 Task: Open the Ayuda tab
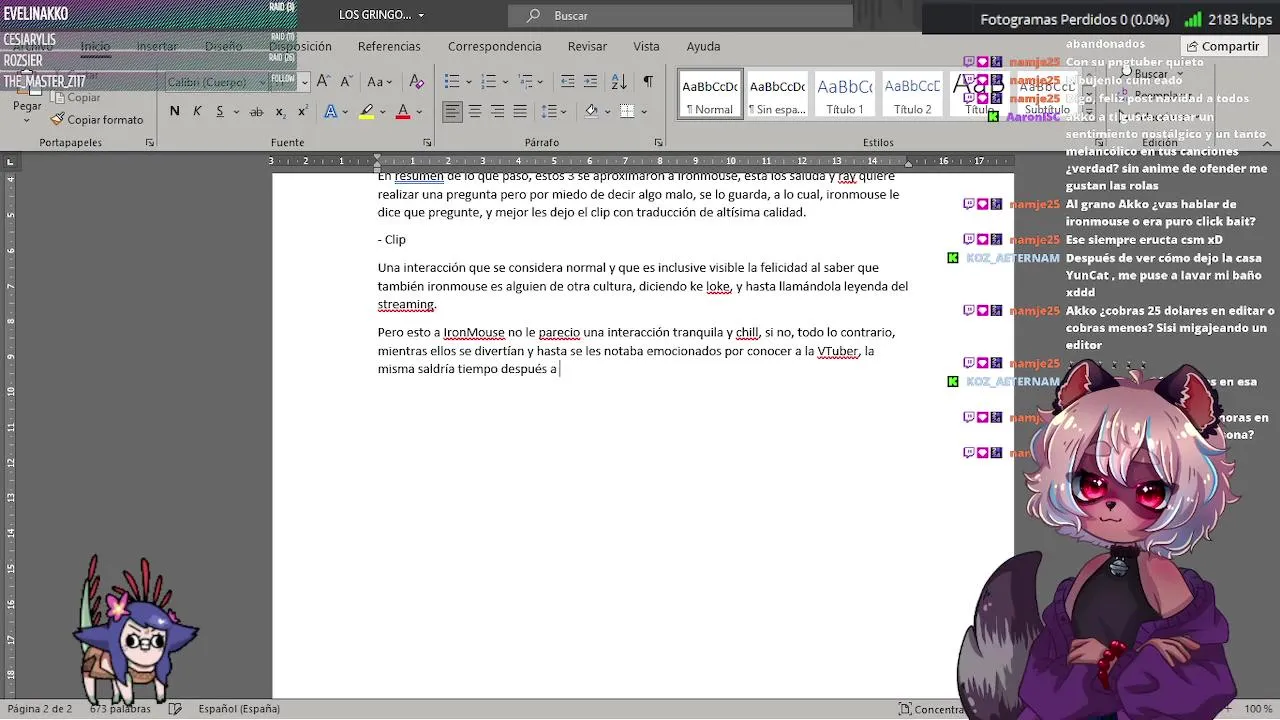click(x=703, y=46)
